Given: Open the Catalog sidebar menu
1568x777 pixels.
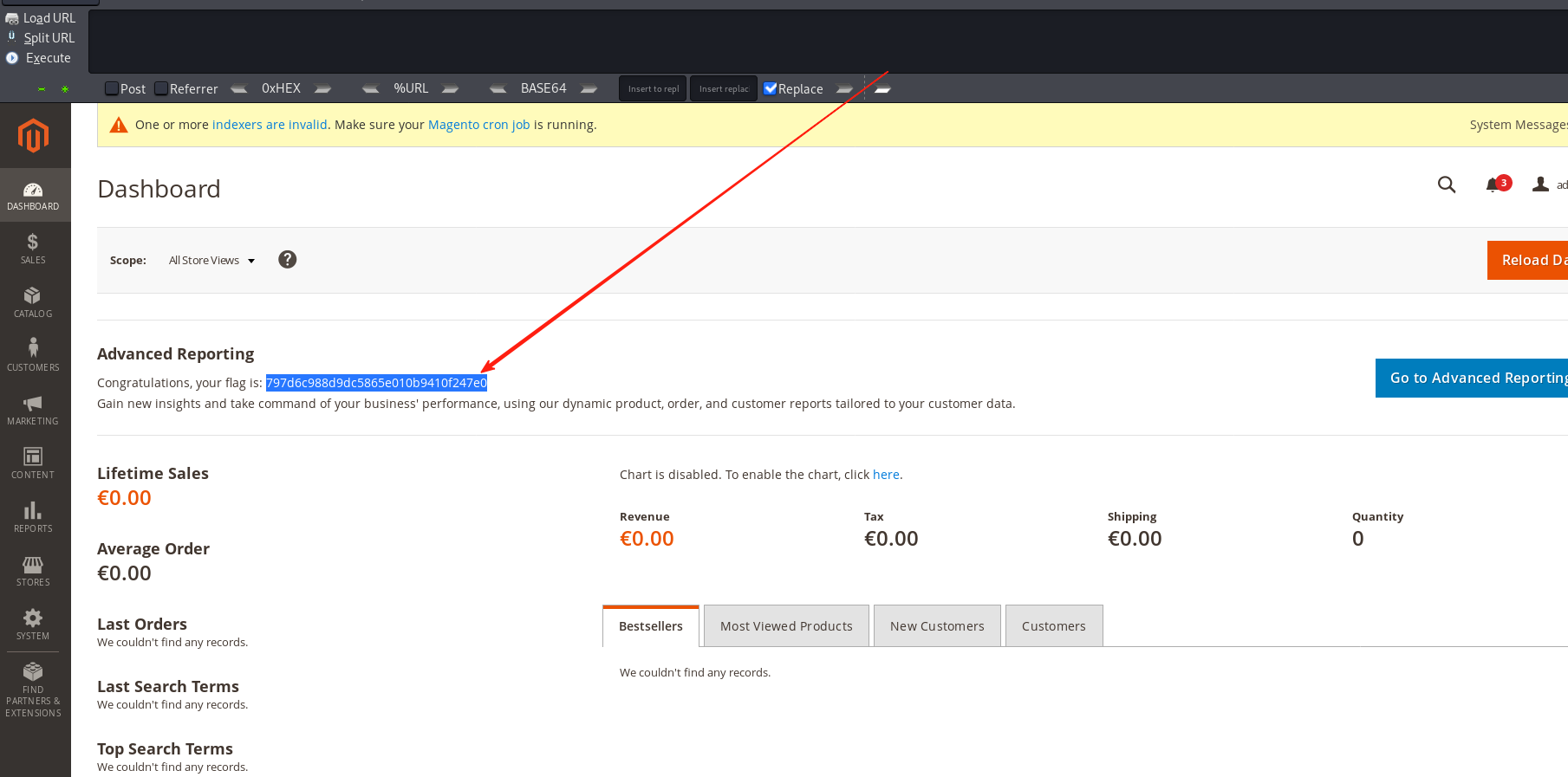Looking at the screenshot, I should pos(33,302).
